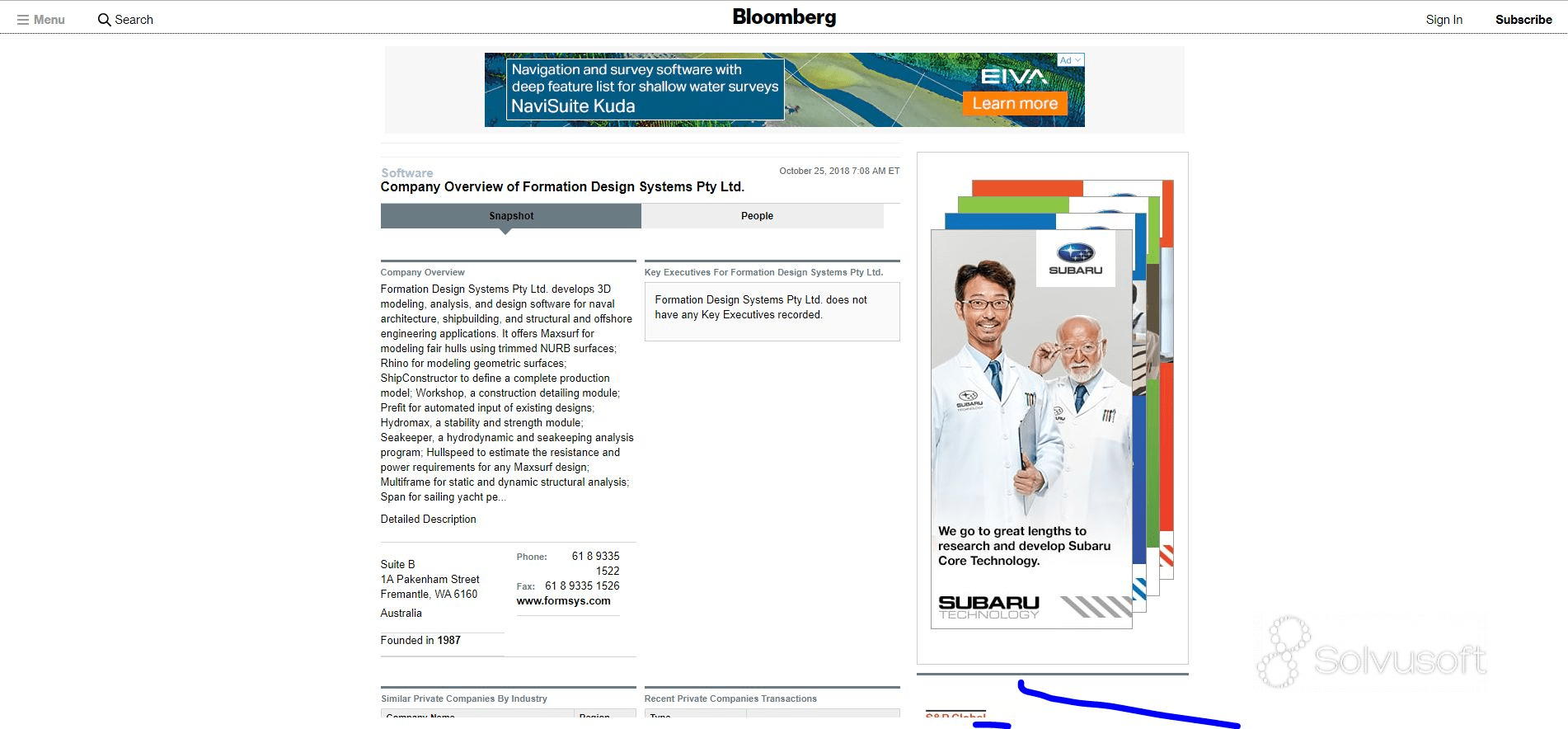This screenshot has height=729, width=1568.
Task: Open the hamburger Menu icon
Action: (x=23, y=20)
